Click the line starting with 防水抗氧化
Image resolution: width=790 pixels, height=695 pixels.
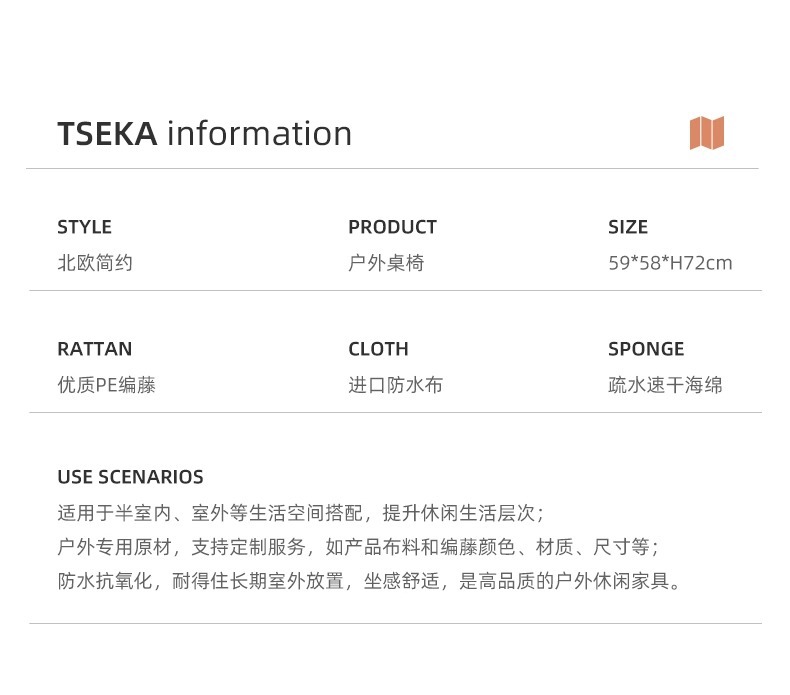pyautogui.click(x=372, y=581)
